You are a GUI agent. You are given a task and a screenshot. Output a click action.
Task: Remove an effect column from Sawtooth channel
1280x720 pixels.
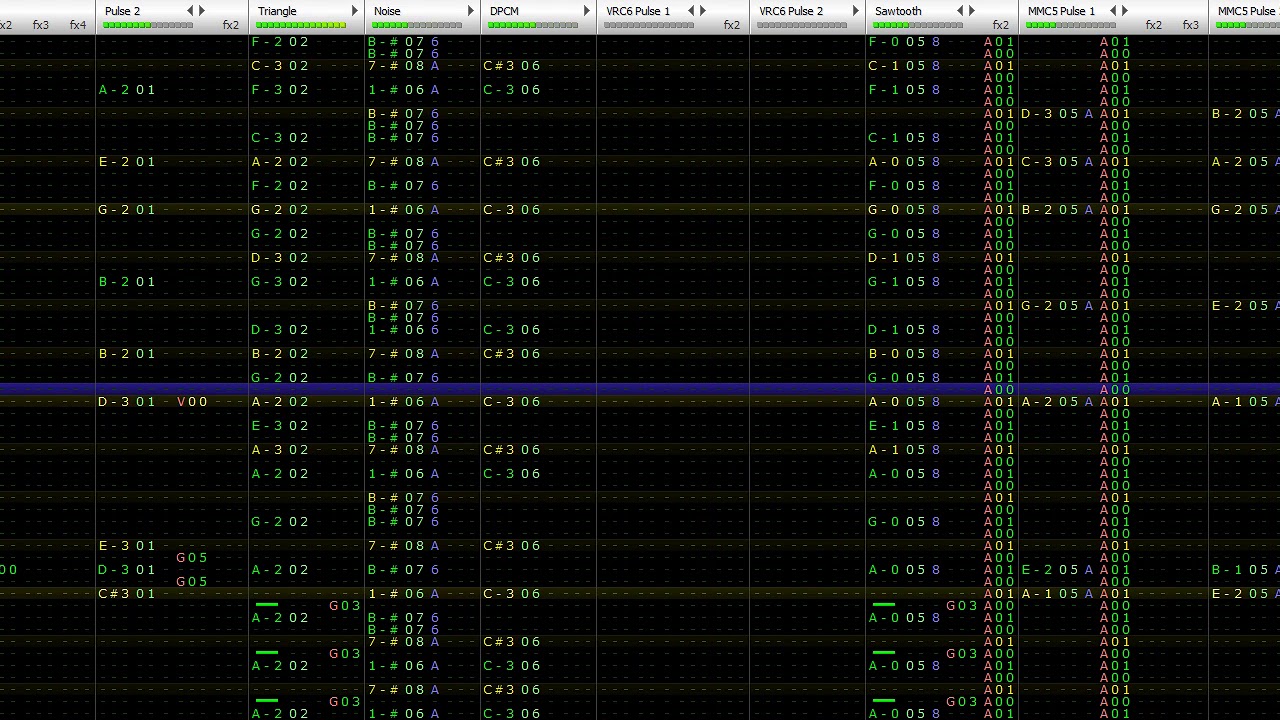pyautogui.click(x=959, y=11)
